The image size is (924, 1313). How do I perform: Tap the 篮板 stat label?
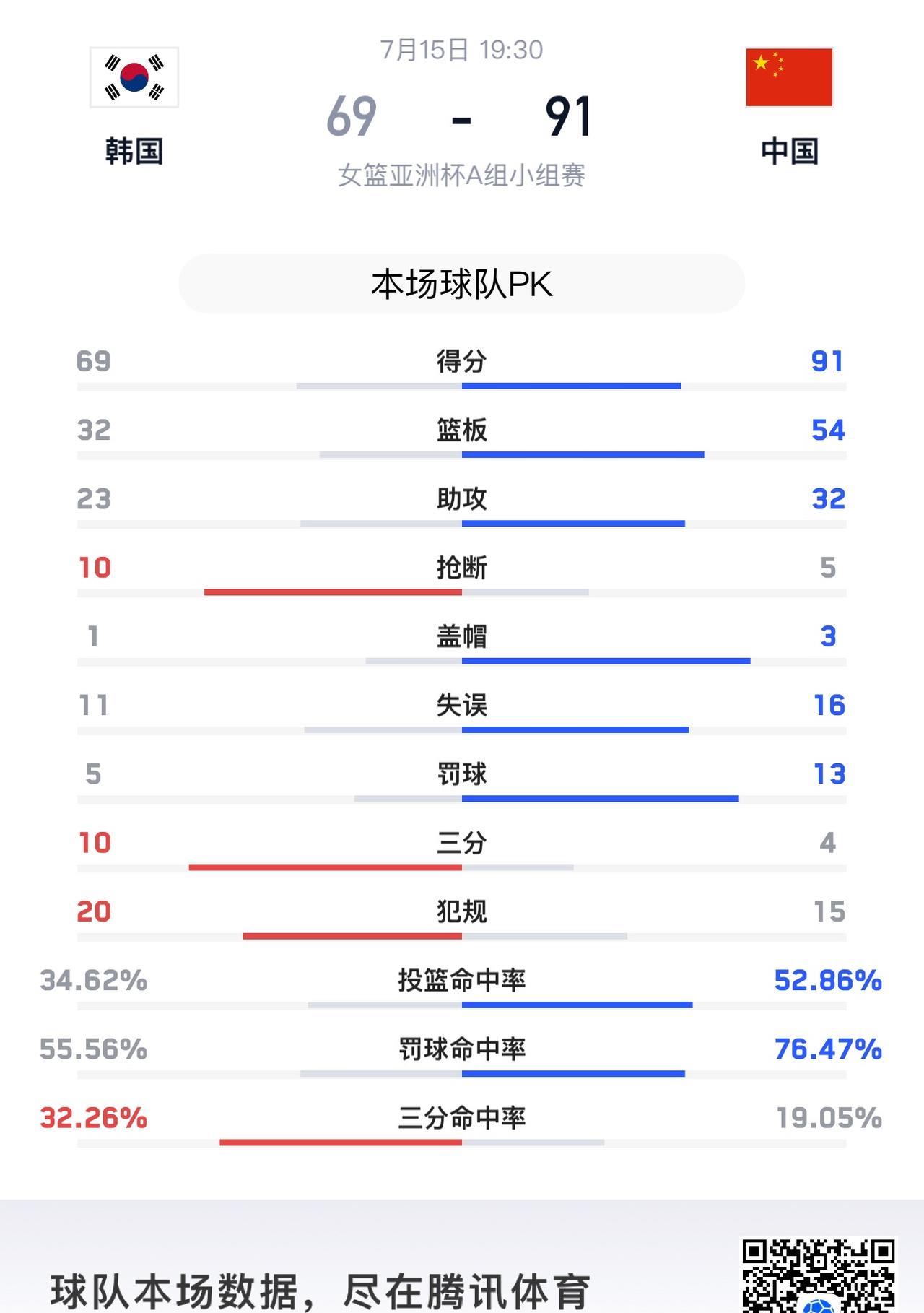pos(461,430)
